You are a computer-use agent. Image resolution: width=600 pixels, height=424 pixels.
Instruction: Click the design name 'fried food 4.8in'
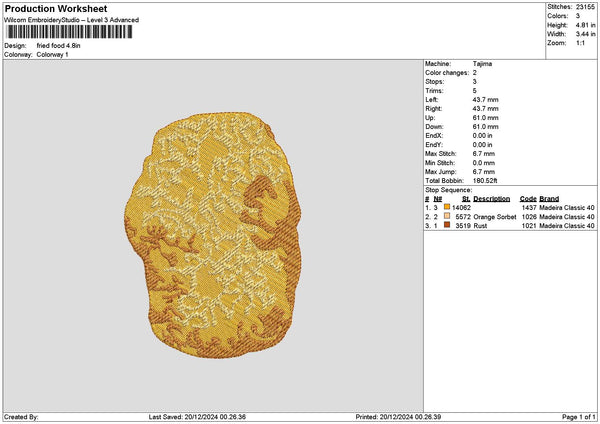point(59,46)
